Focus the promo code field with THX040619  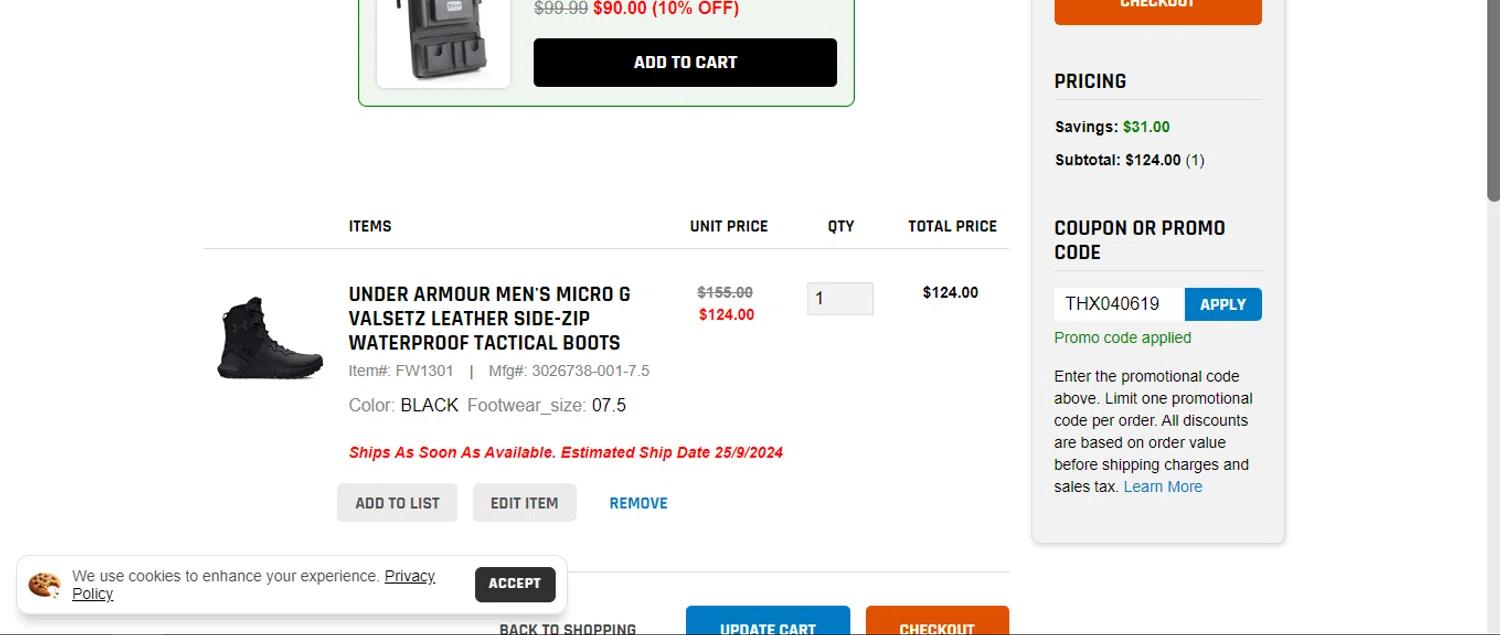coord(1118,304)
